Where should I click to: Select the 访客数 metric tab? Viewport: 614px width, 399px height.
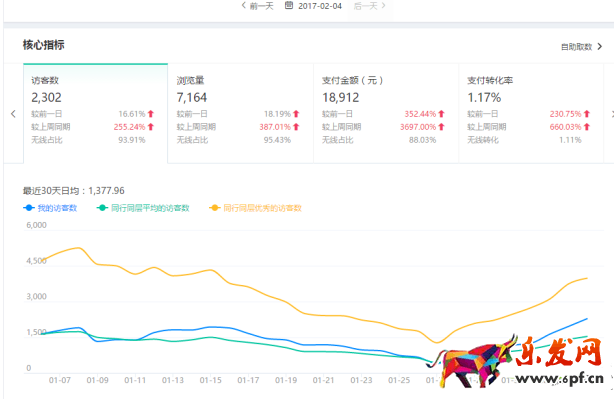[96, 113]
